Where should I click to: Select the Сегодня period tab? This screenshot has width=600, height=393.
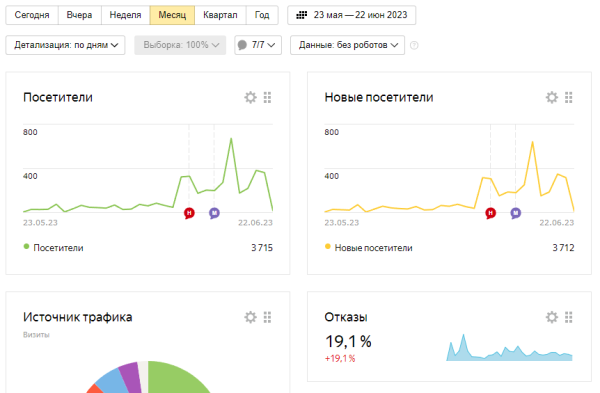(32, 15)
